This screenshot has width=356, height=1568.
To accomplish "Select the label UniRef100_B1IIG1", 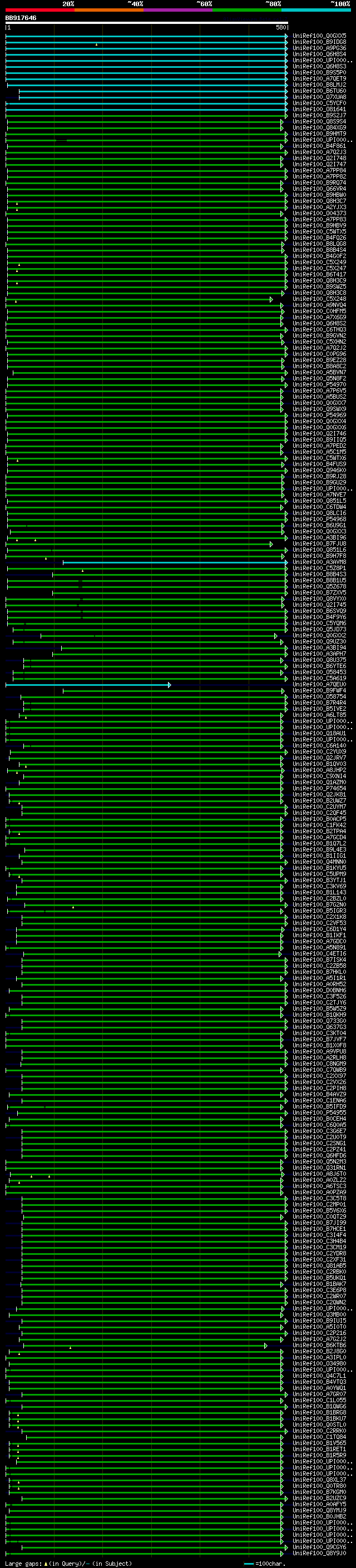I will [x=319, y=856].
